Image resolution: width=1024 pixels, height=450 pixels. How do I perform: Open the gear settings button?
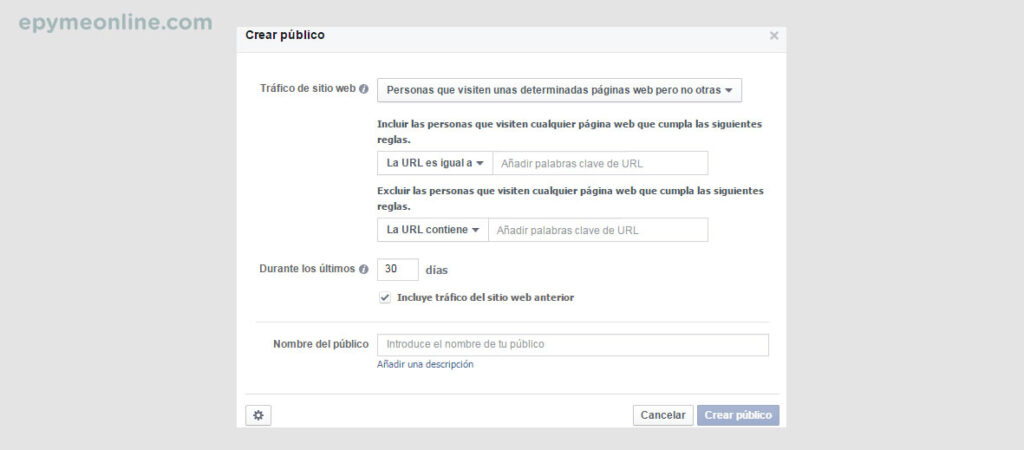[x=258, y=415]
